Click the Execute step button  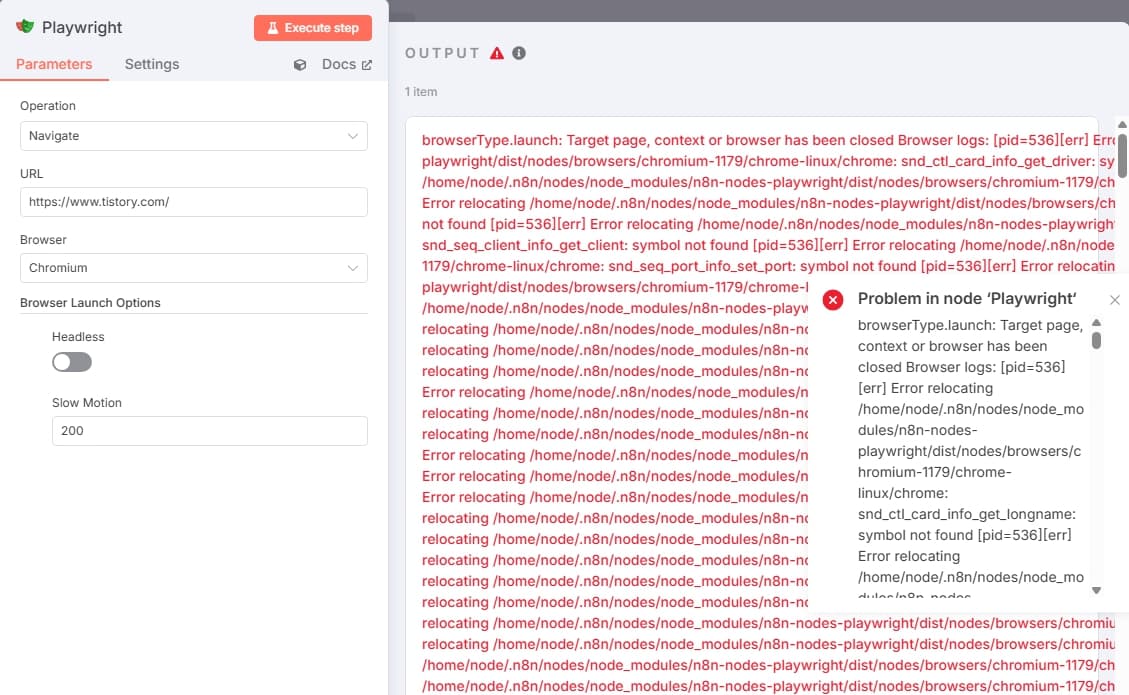coord(312,28)
